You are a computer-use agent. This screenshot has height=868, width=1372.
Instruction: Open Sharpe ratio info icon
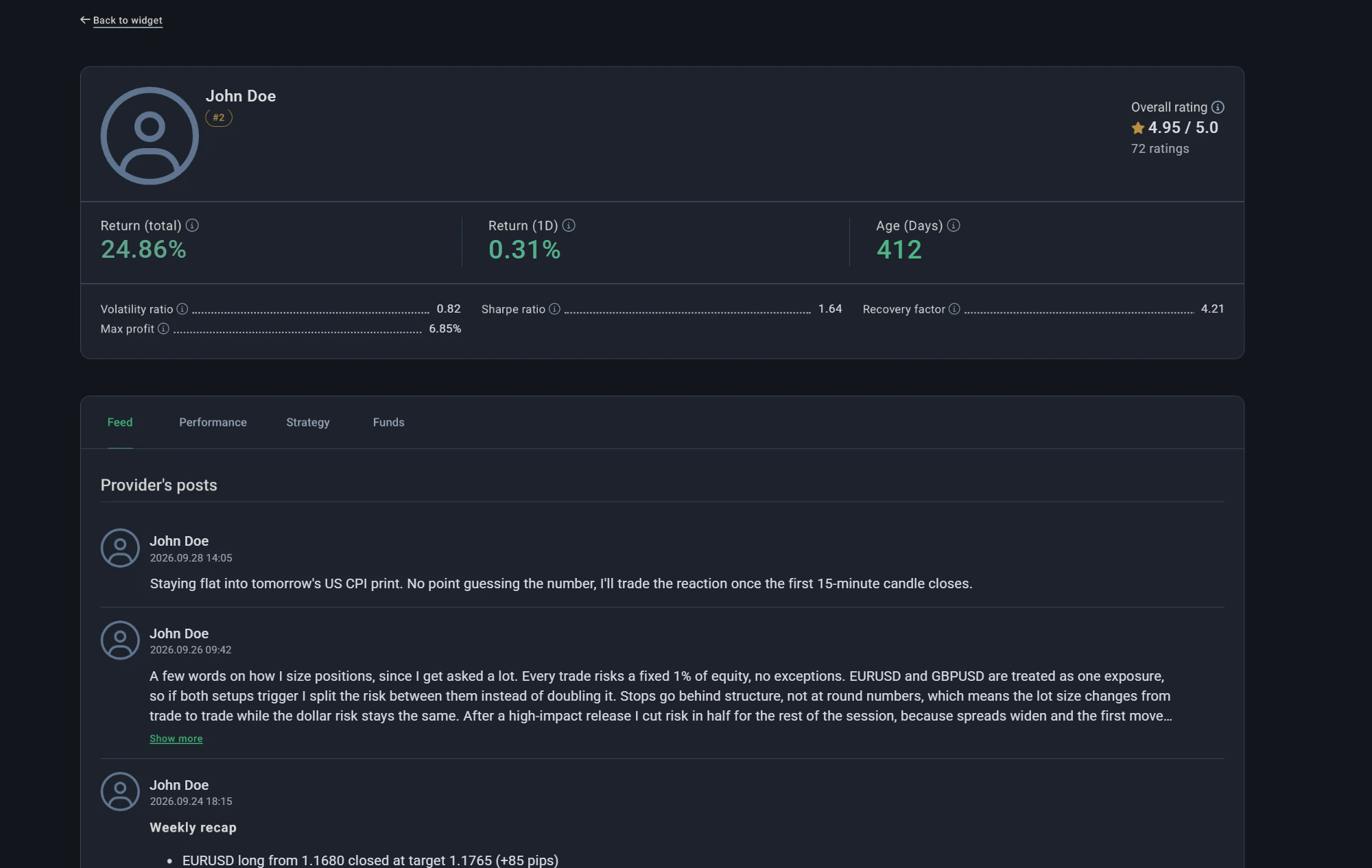(555, 309)
